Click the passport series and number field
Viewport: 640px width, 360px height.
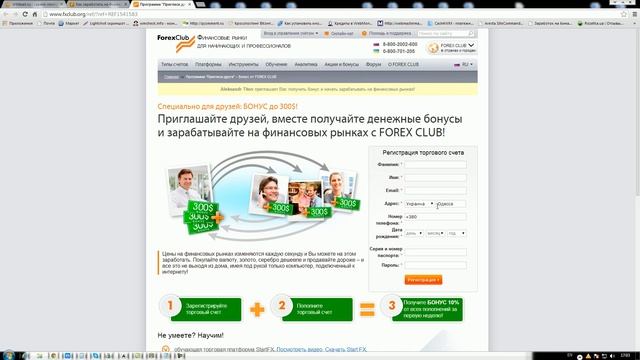[435, 252]
